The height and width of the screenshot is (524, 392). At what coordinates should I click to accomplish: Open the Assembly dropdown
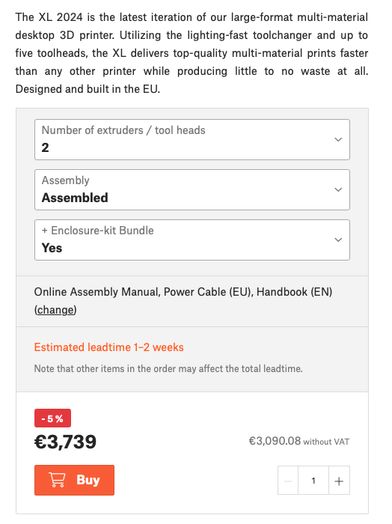tap(192, 190)
